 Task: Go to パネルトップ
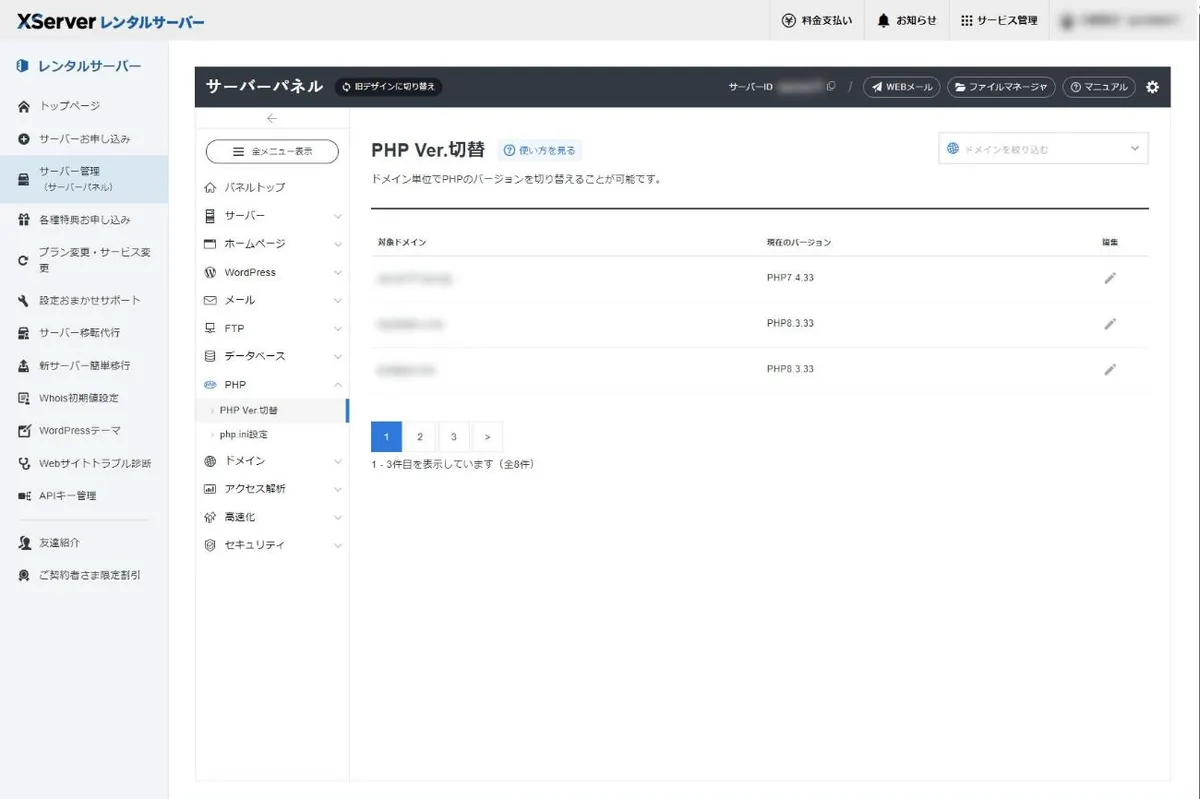coord(272,187)
